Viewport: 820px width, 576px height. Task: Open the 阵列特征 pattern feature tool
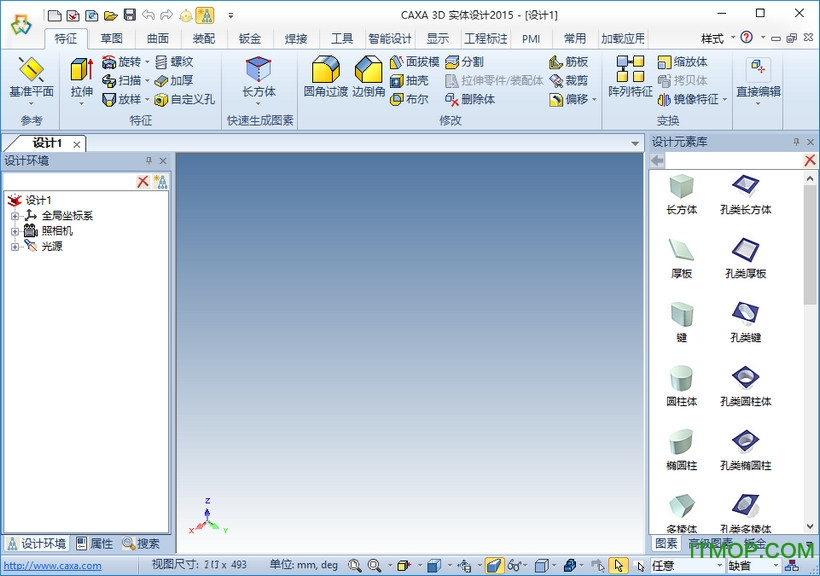[630, 77]
